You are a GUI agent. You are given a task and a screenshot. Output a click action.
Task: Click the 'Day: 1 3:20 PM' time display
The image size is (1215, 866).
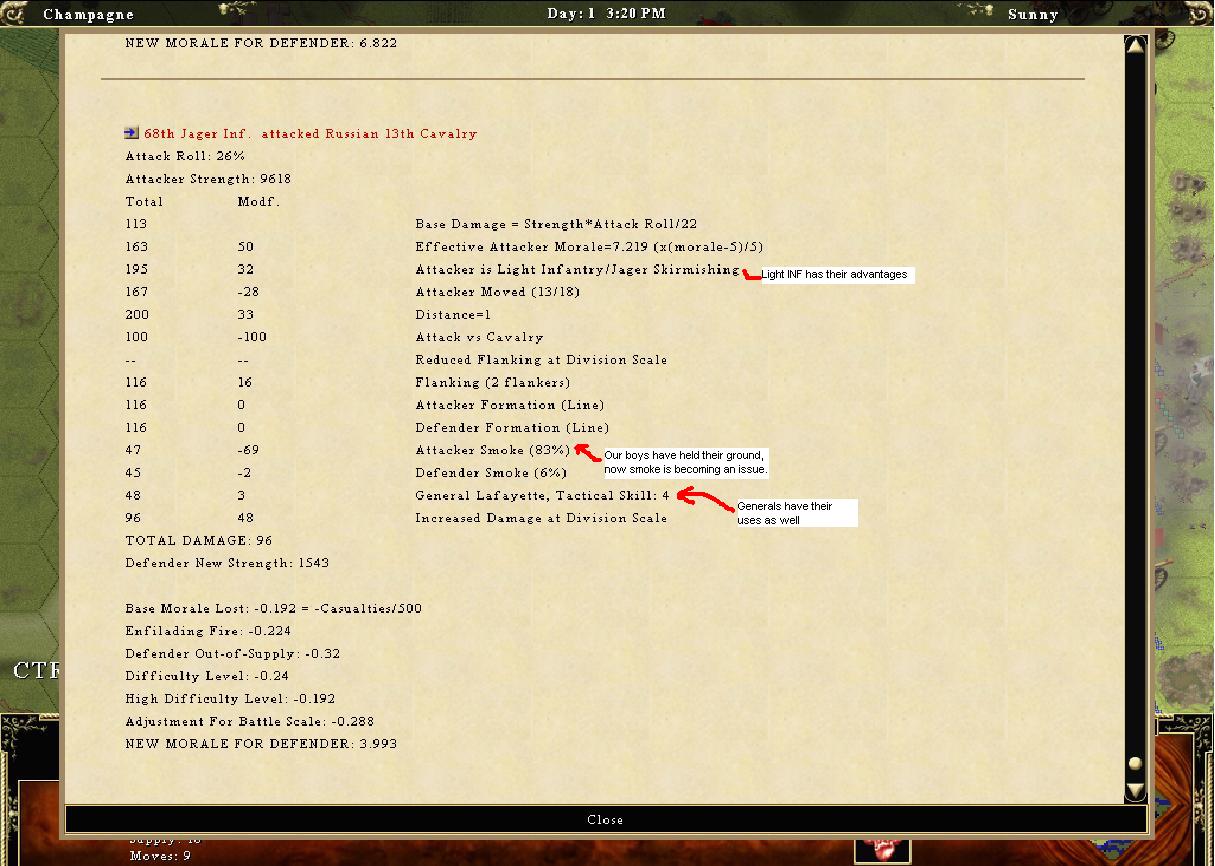pyautogui.click(x=607, y=13)
